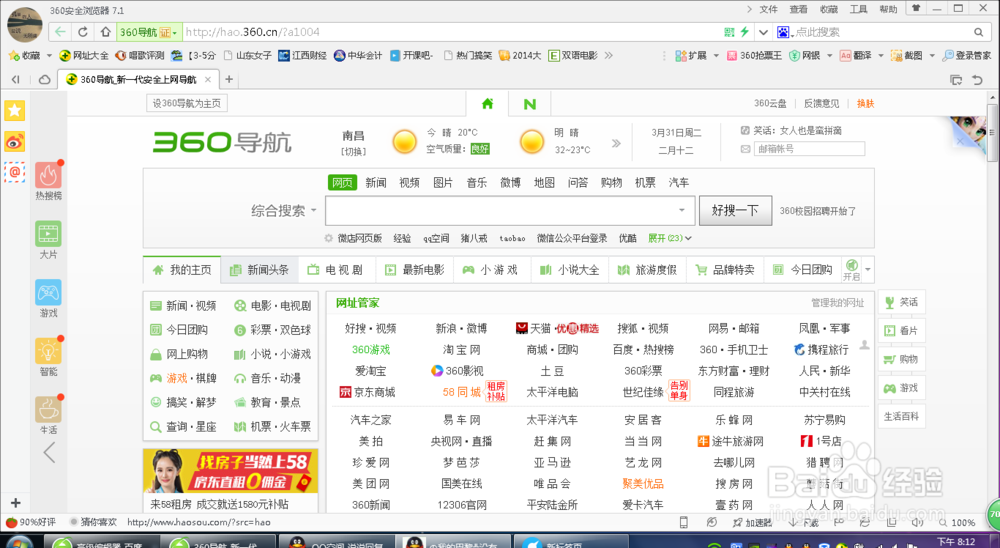1000x548 pixels.
Task: Click 加速器 accelerator in status bar
Action: (753, 522)
